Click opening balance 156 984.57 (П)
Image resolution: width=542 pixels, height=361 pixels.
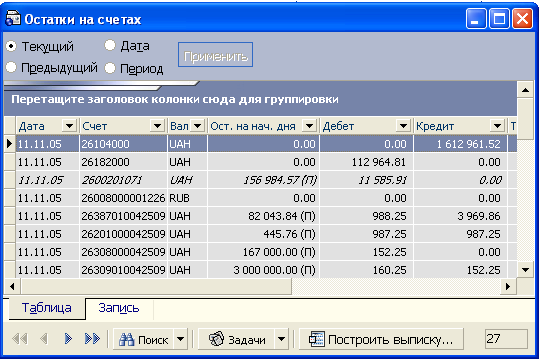263,180
